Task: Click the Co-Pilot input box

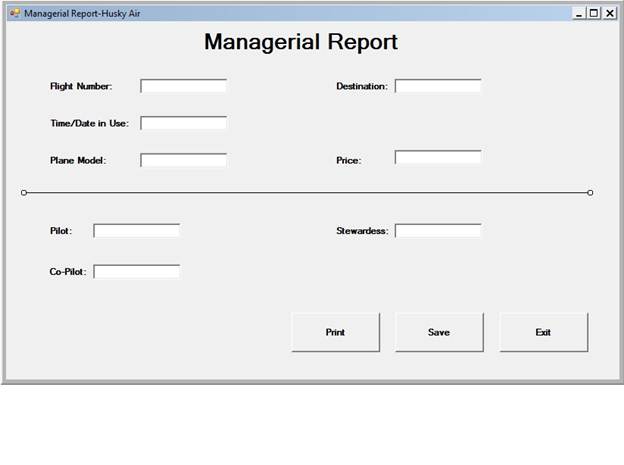Action: point(136,271)
